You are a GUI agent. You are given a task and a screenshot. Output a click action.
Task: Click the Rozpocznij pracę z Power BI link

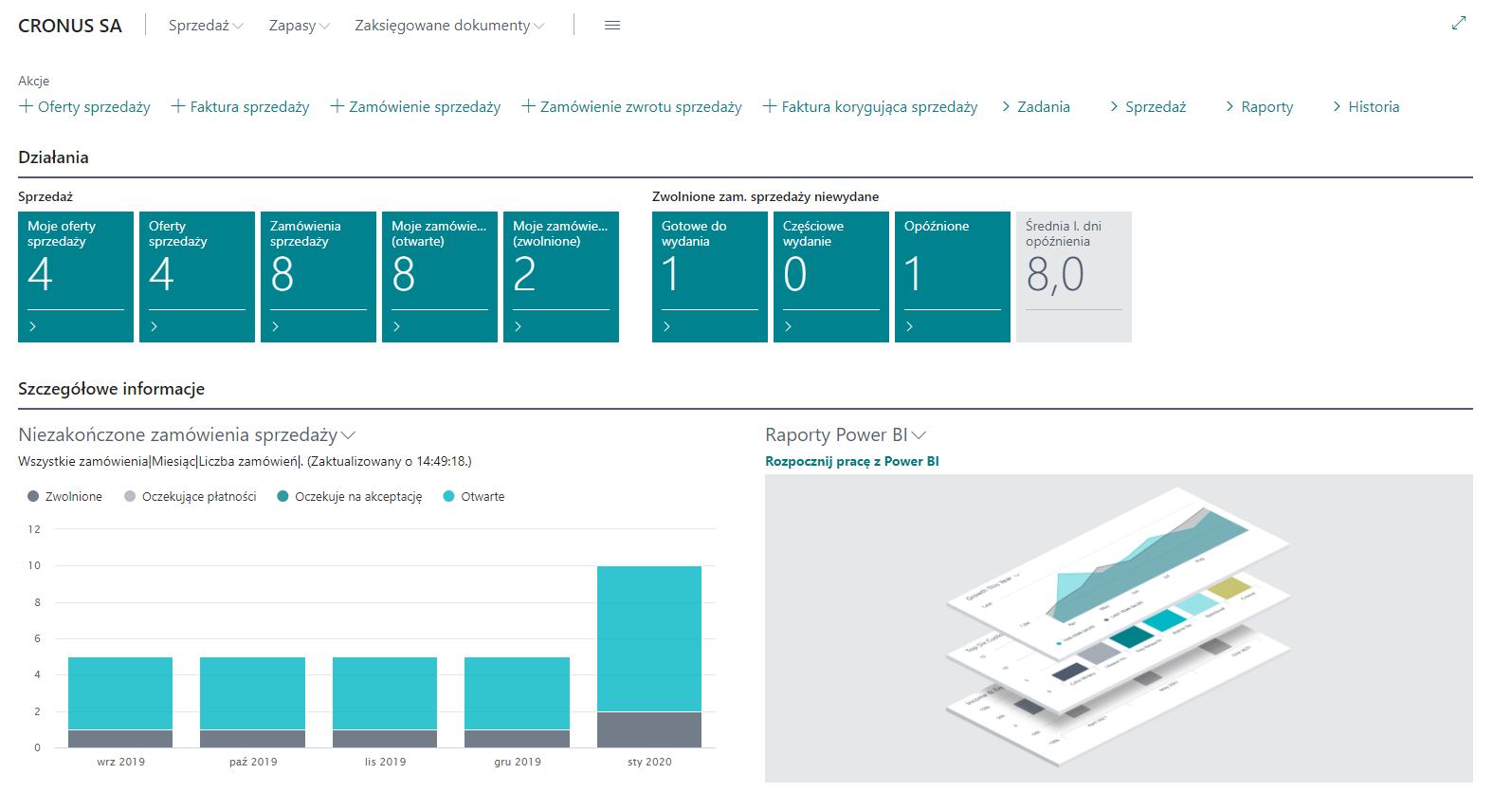851,462
